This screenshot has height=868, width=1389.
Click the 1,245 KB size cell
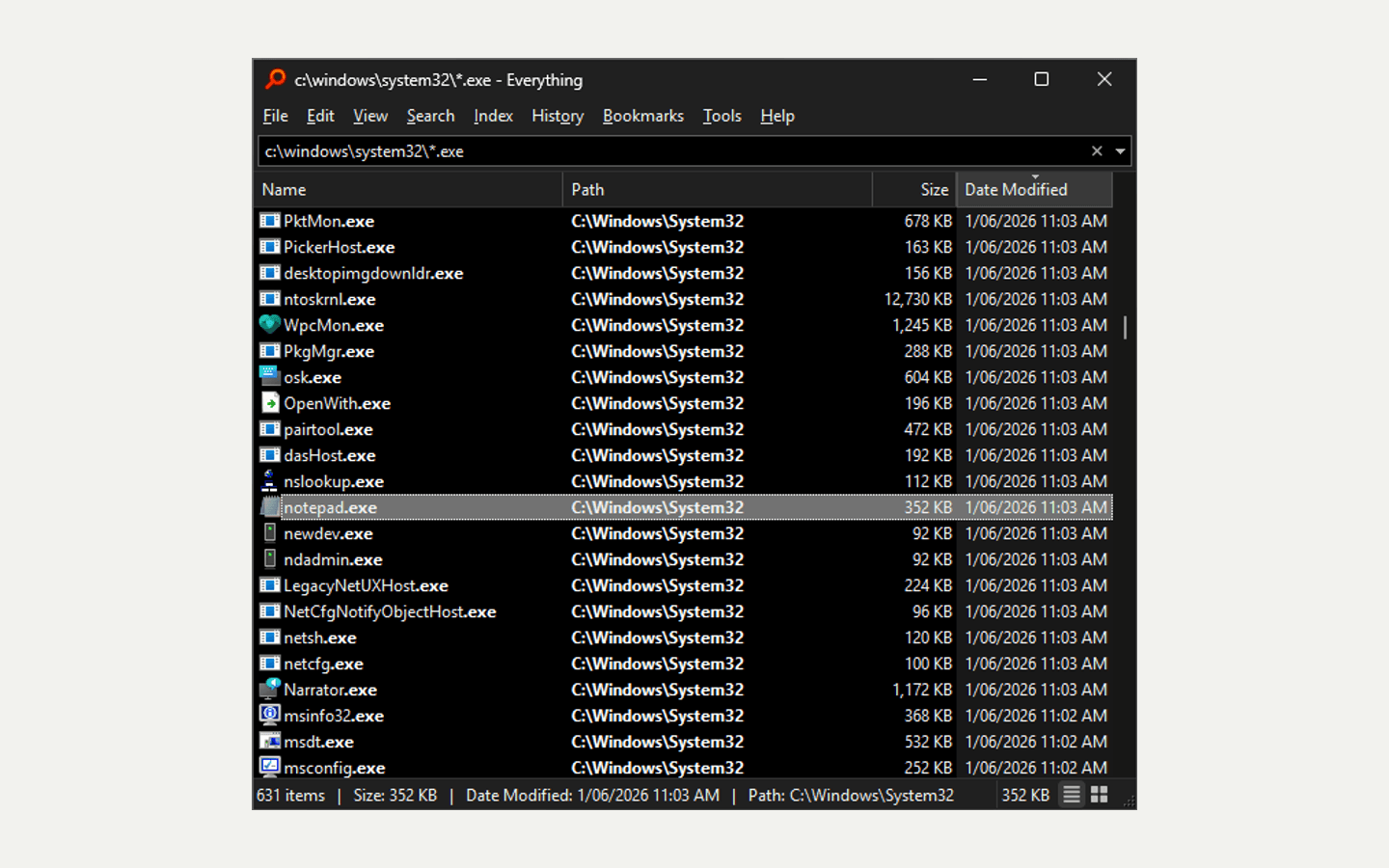922,325
